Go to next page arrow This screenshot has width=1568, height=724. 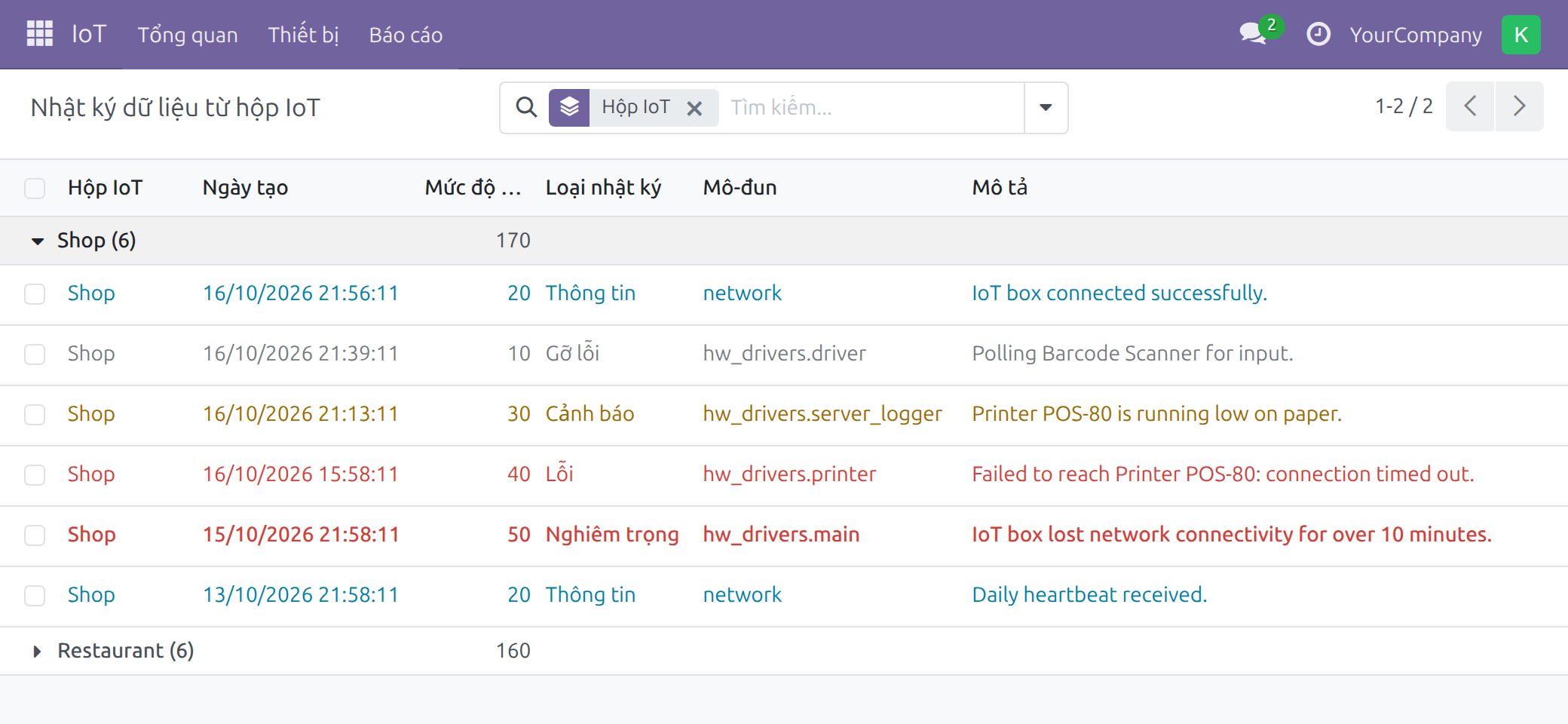pyautogui.click(x=1520, y=106)
